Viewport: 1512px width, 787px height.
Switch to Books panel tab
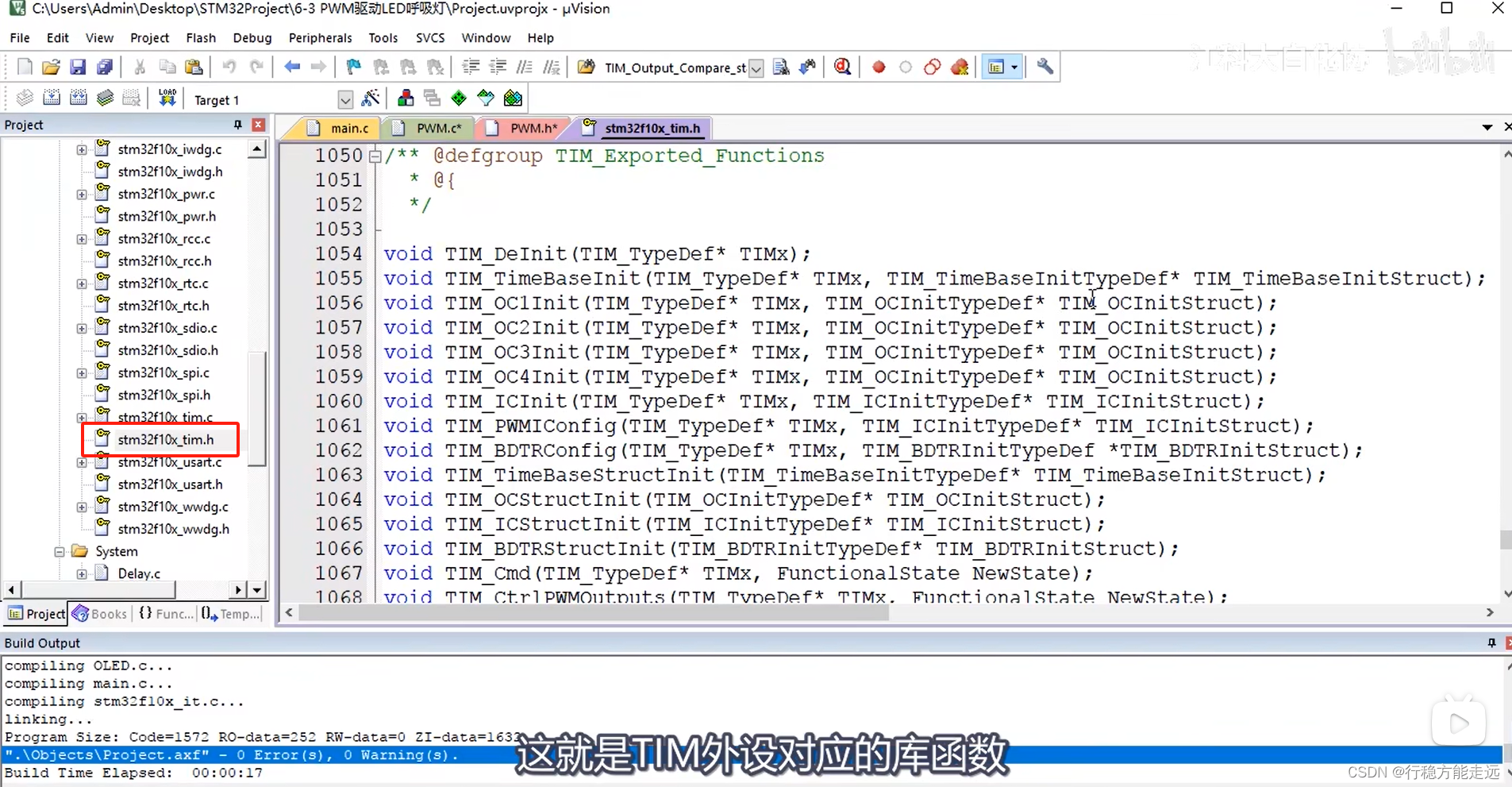(100, 614)
